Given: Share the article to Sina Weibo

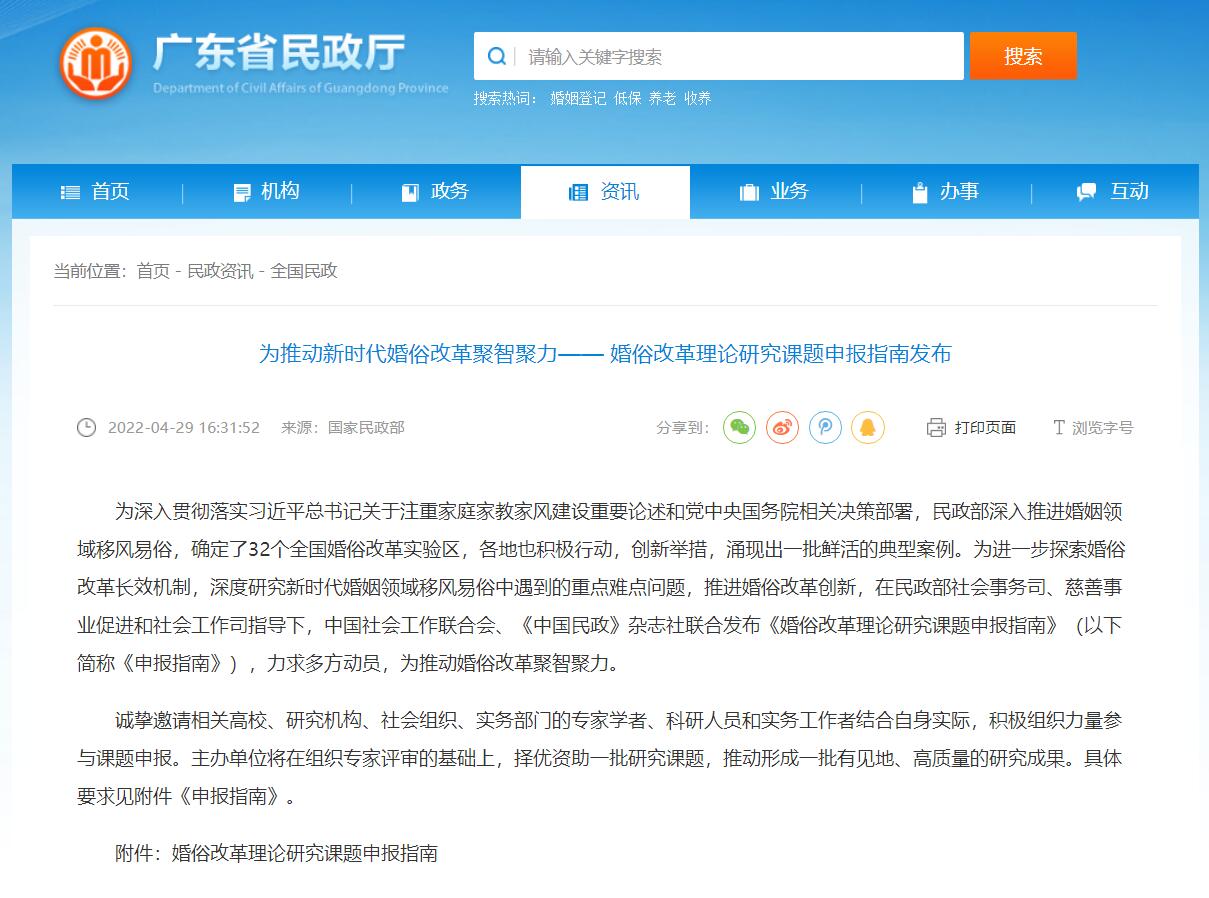Looking at the screenshot, I should coord(782,428).
